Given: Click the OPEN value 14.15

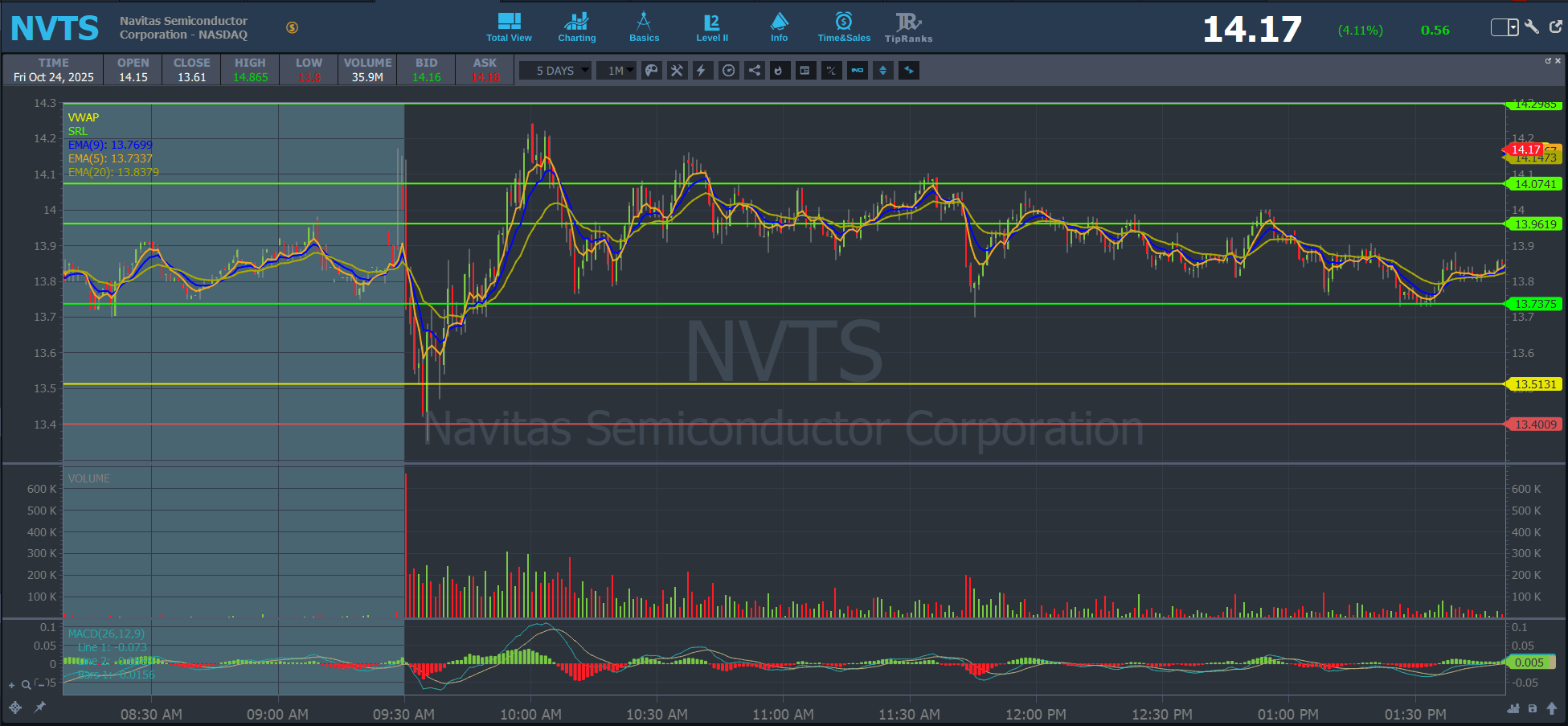Looking at the screenshot, I should pyautogui.click(x=133, y=77).
